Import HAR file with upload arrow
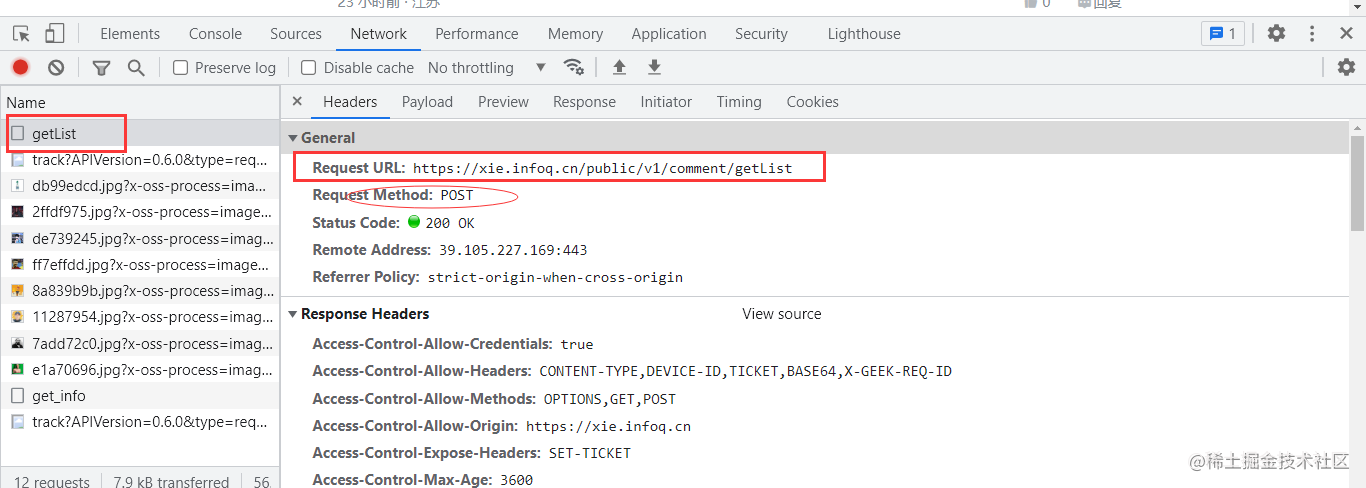 pos(619,68)
